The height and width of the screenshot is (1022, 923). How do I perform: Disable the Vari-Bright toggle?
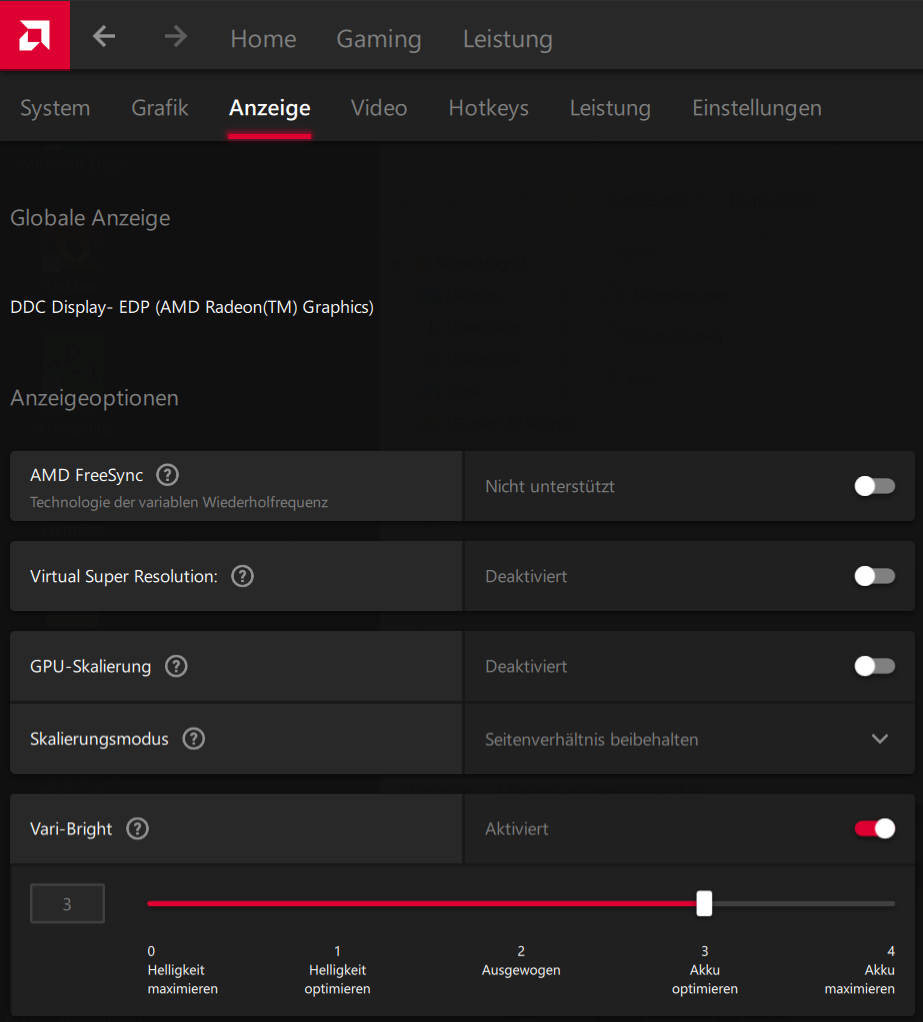click(874, 829)
